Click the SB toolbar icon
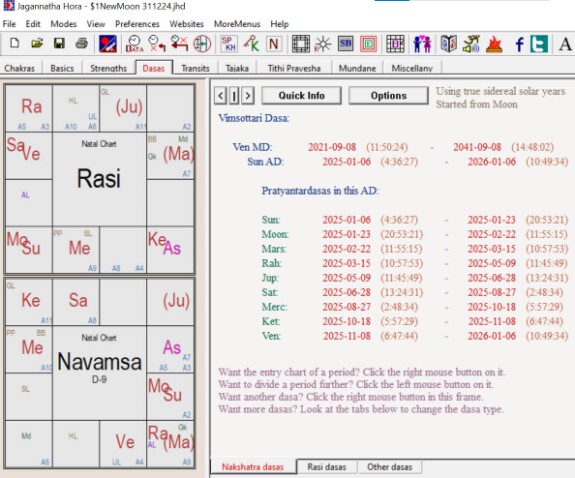Image resolution: width=575 pixels, height=478 pixels. click(x=345, y=44)
